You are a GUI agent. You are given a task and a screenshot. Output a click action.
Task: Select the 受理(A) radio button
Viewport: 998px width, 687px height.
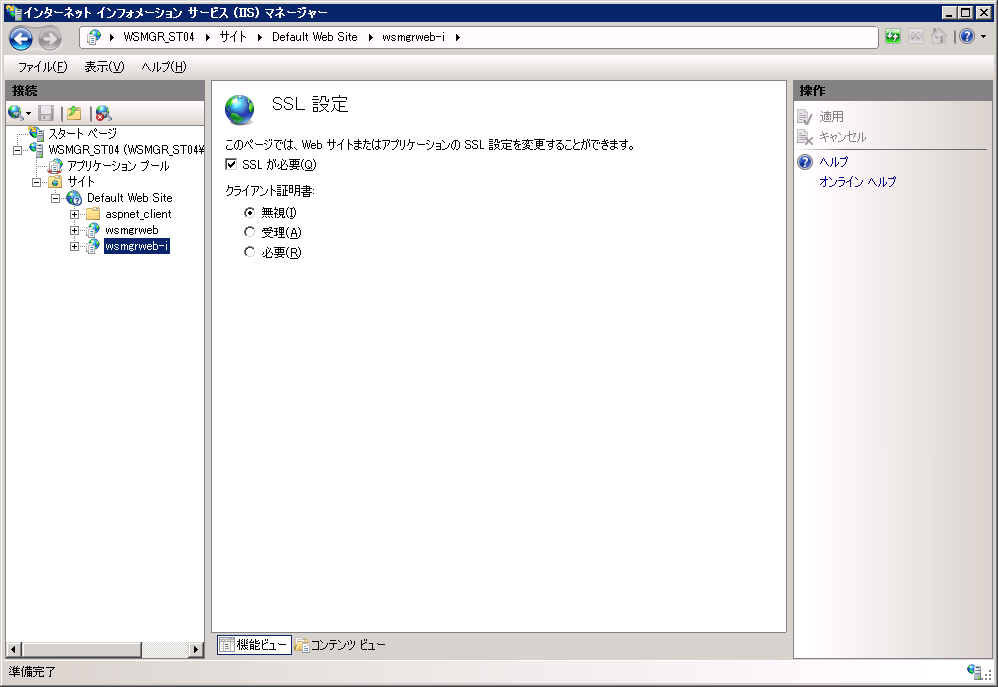pos(250,232)
